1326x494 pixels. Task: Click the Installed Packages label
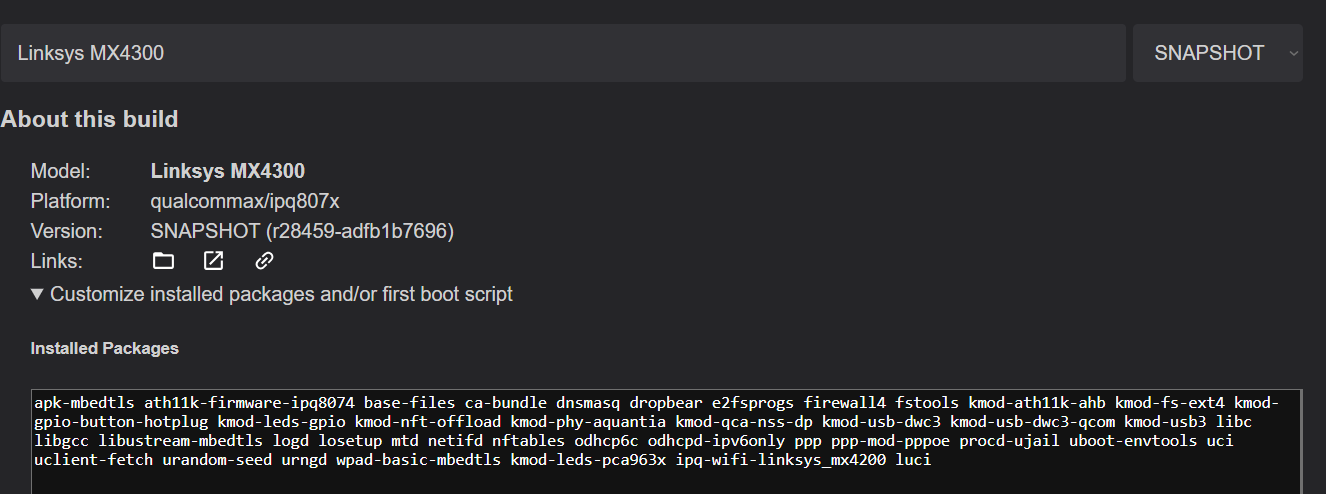[x=105, y=348]
